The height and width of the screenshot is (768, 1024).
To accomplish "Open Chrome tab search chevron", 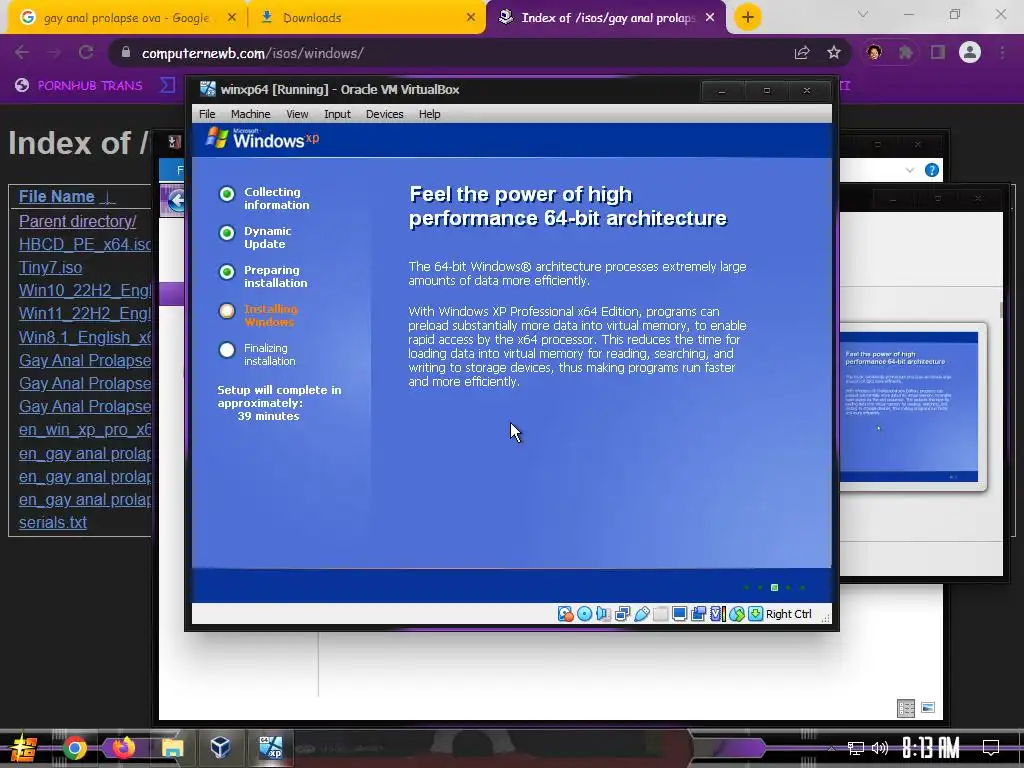I will 863,14.
